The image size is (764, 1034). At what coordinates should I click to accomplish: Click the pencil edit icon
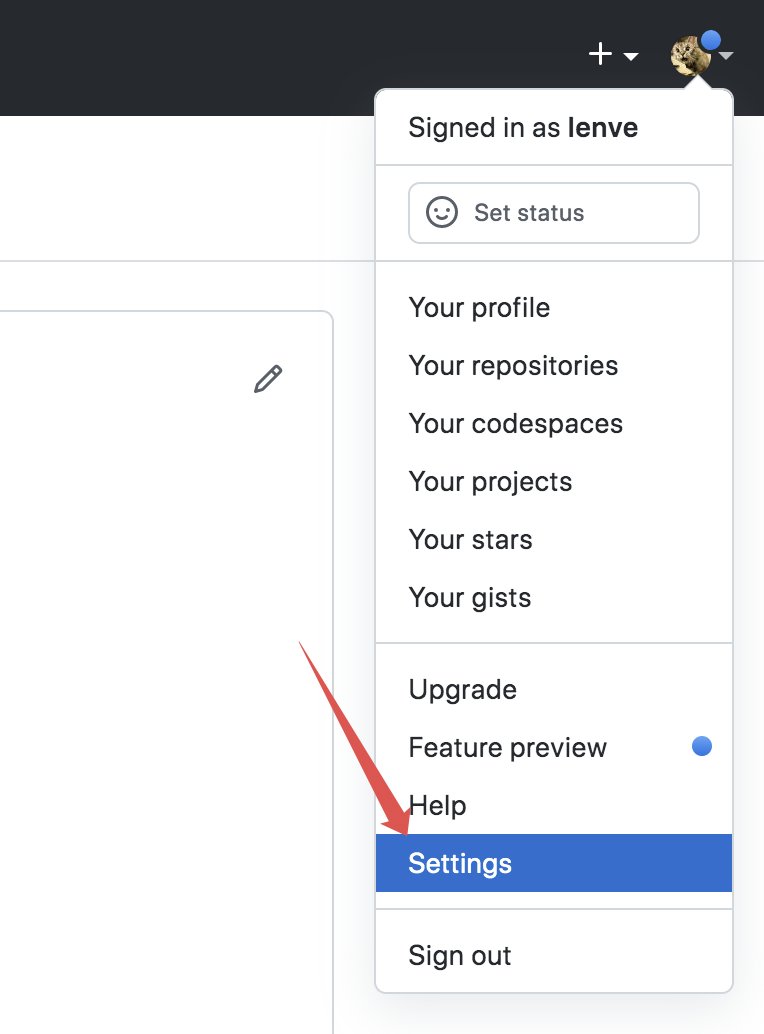pos(268,379)
